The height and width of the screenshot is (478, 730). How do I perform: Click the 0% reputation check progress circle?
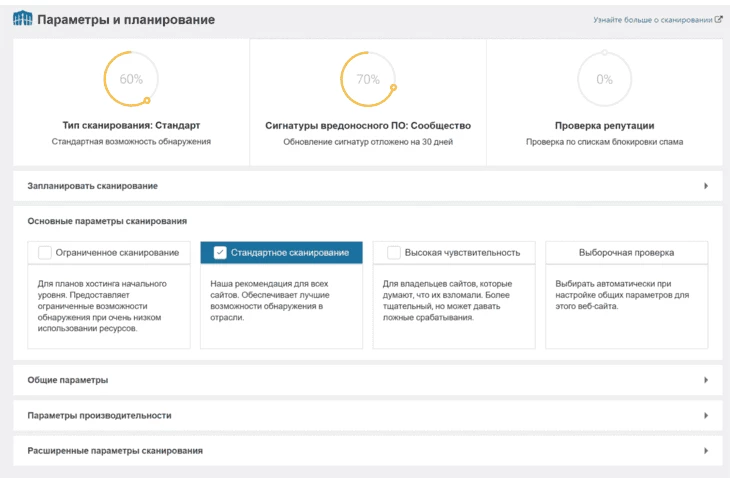[604, 79]
